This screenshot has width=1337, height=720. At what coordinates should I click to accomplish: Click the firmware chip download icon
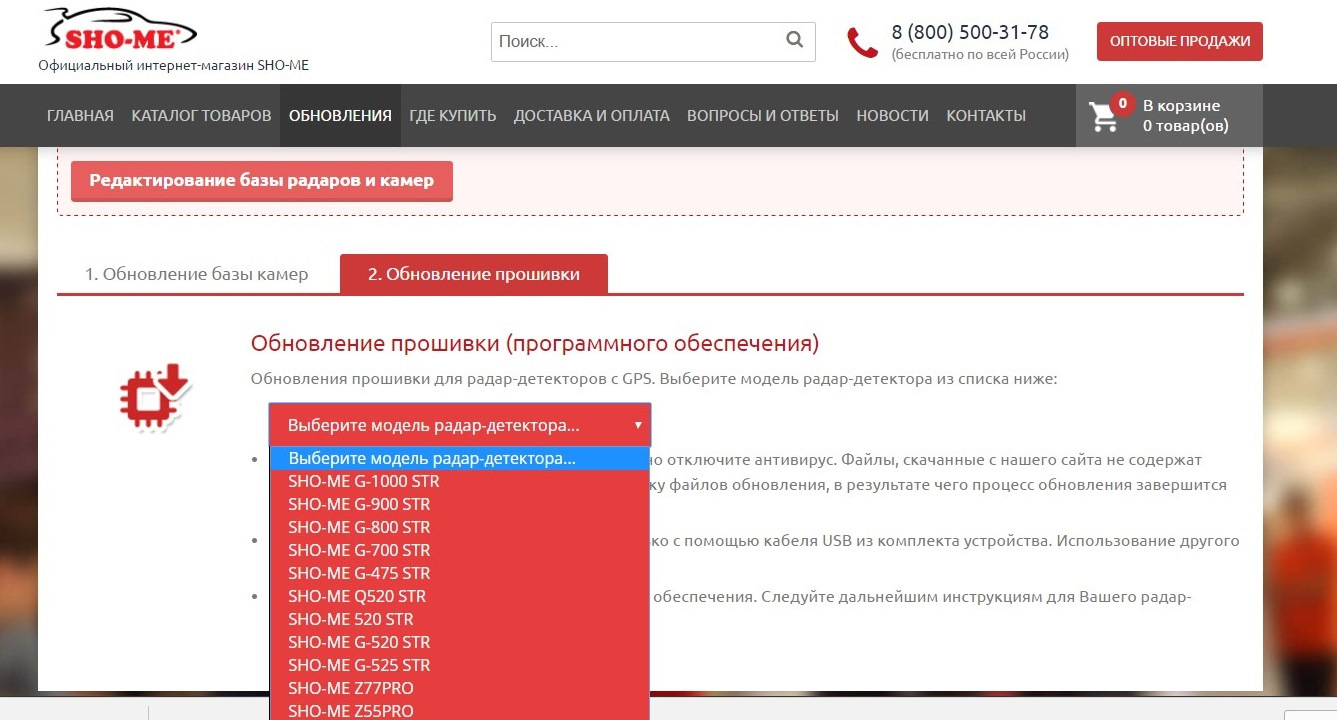tap(155, 398)
